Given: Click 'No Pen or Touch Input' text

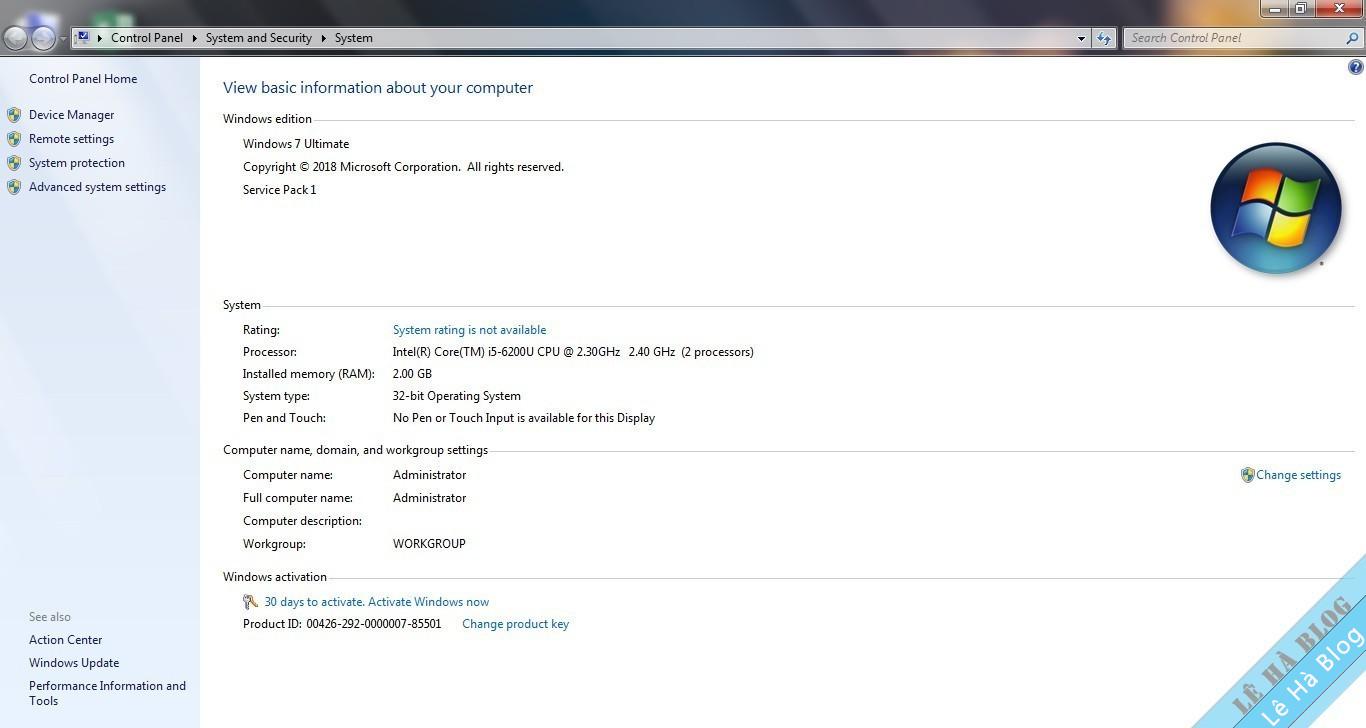Looking at the screenshot, I should [x=454, y=418].
